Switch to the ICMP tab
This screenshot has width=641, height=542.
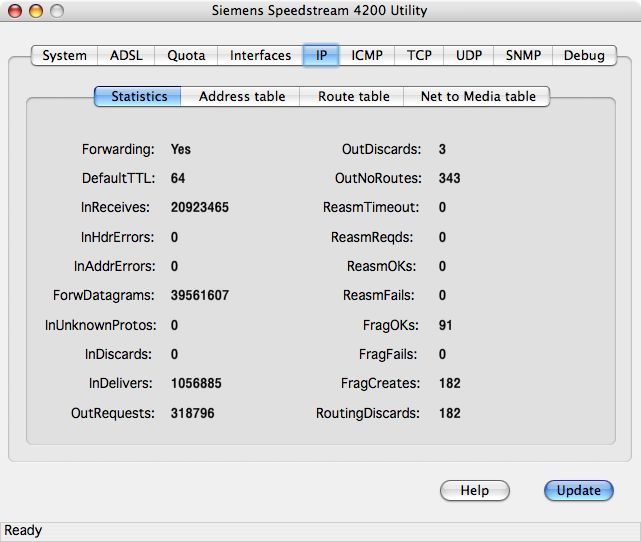tap(367, 55)
